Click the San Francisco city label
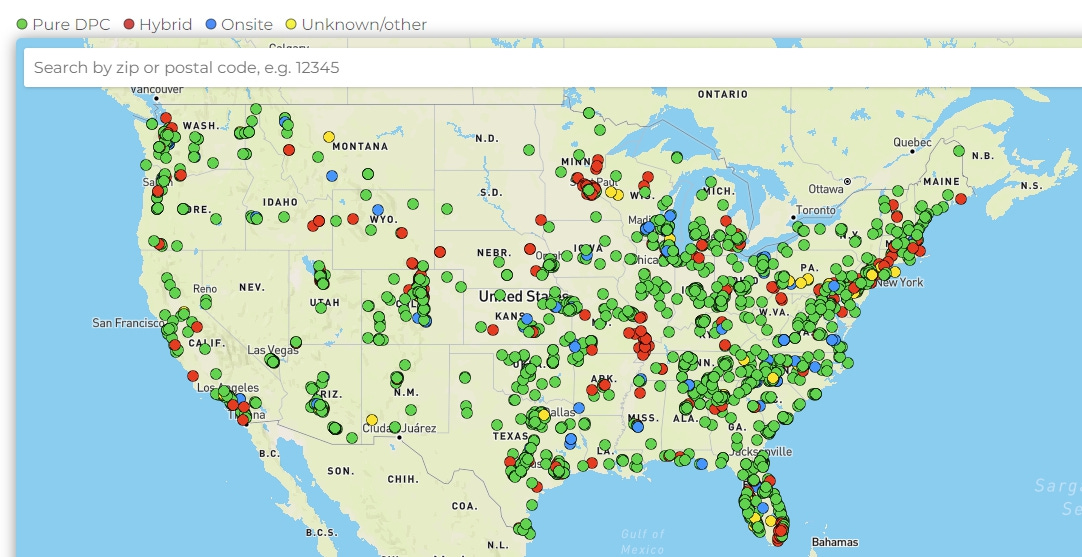 [129, 323]
